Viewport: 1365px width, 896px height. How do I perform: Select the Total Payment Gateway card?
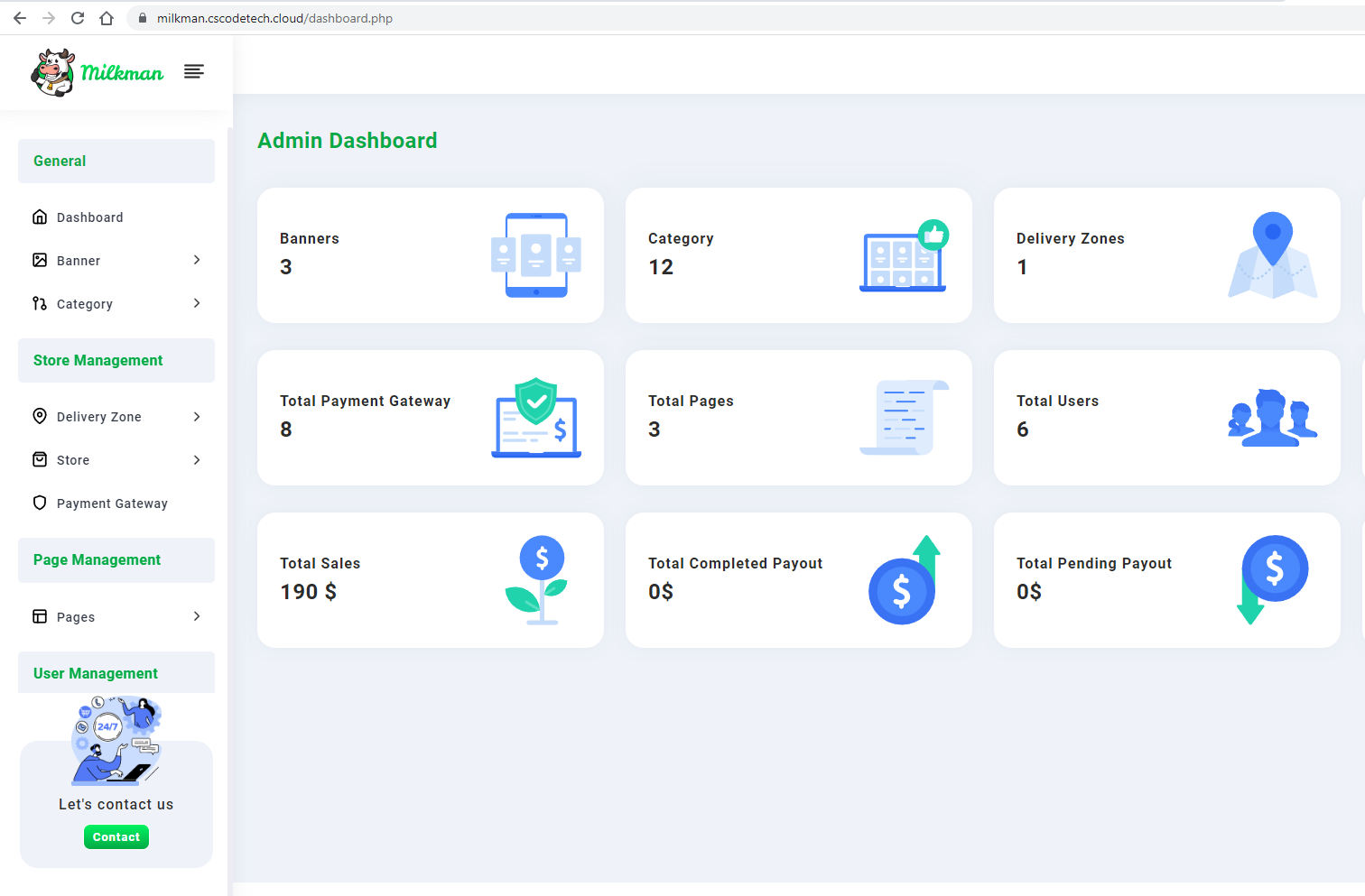pos(430,418)
